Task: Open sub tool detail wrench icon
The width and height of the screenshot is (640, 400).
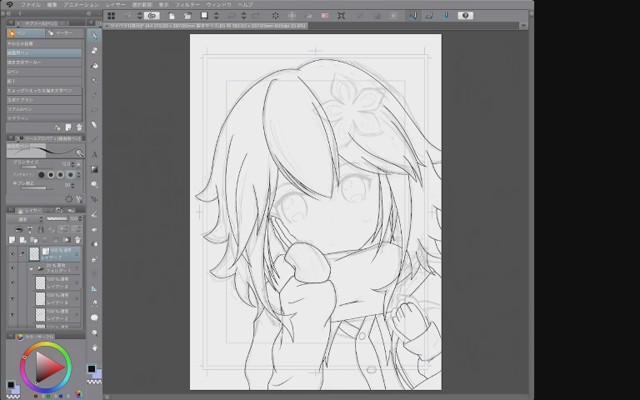Action: tap(79, 199)
